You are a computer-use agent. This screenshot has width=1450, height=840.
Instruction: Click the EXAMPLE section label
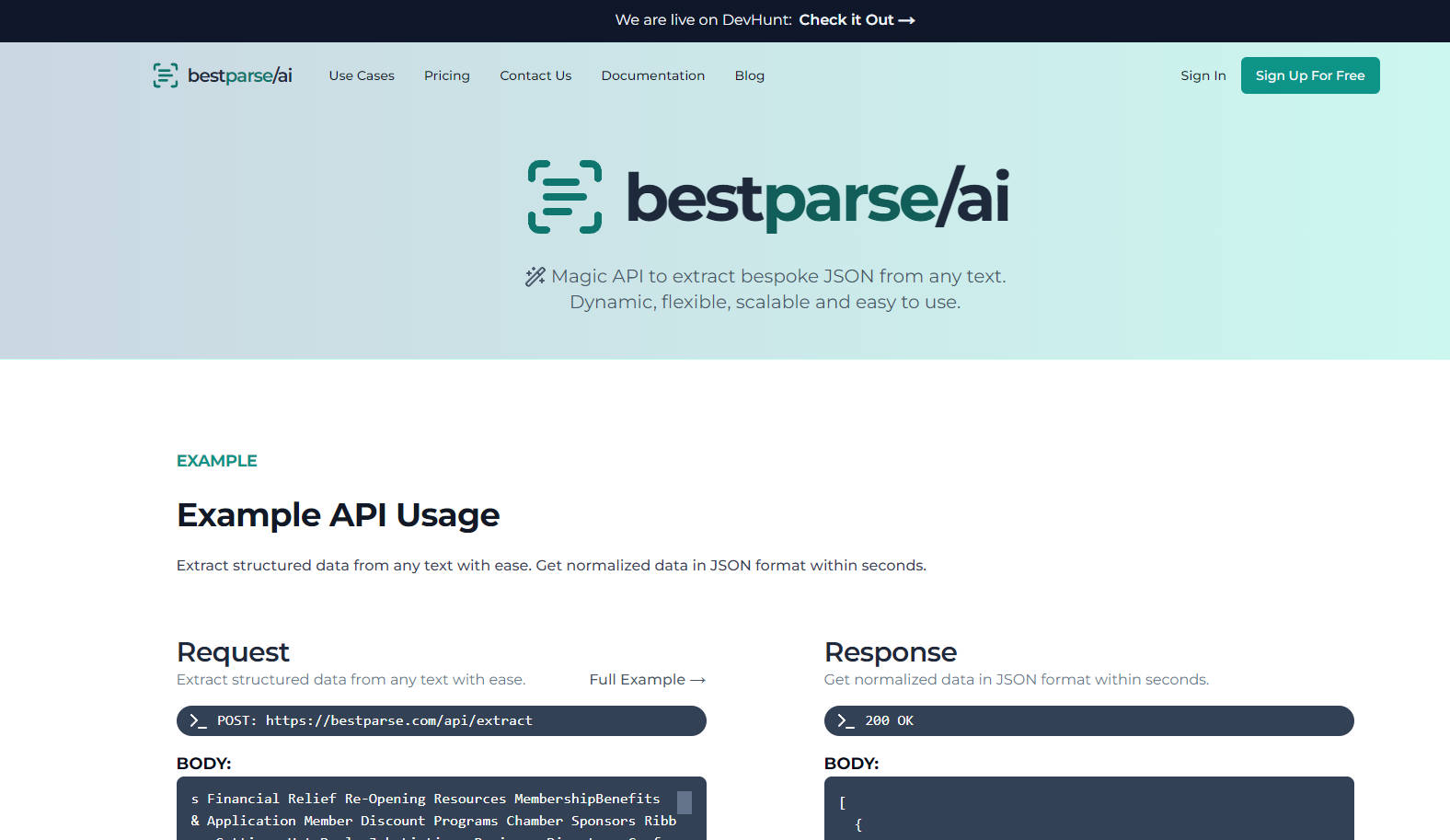(x=217, y=461)
